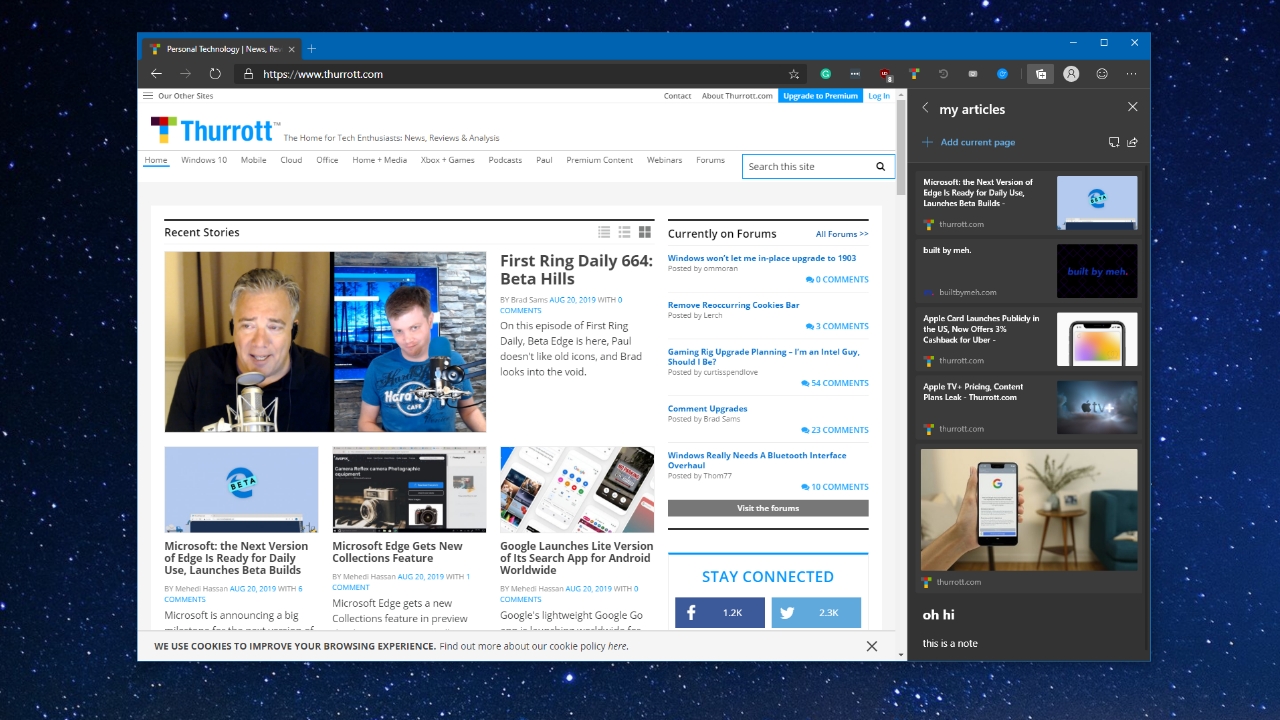
Task: Add page to favorites with star icon
Action: point(794,74)
